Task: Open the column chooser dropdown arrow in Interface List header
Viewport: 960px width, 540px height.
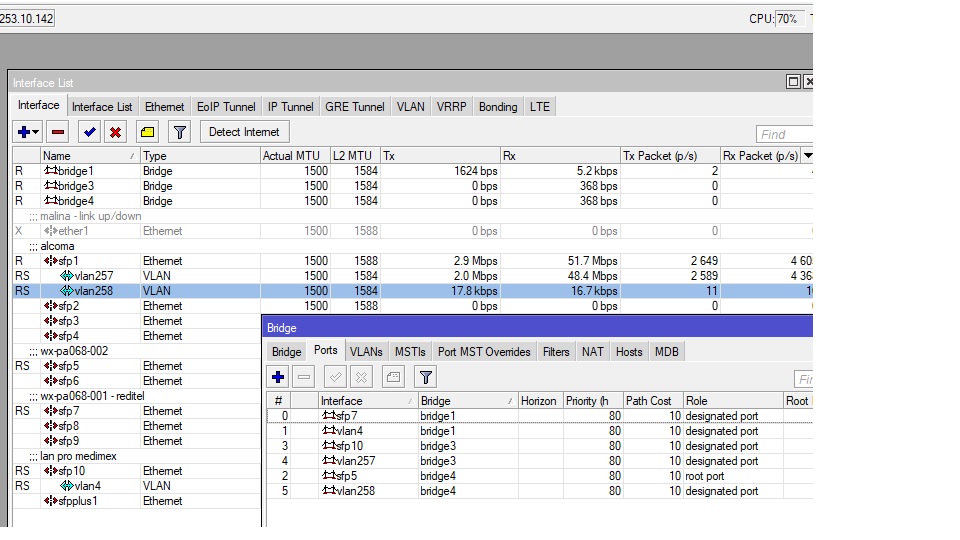Action: (x=808, y=156)
